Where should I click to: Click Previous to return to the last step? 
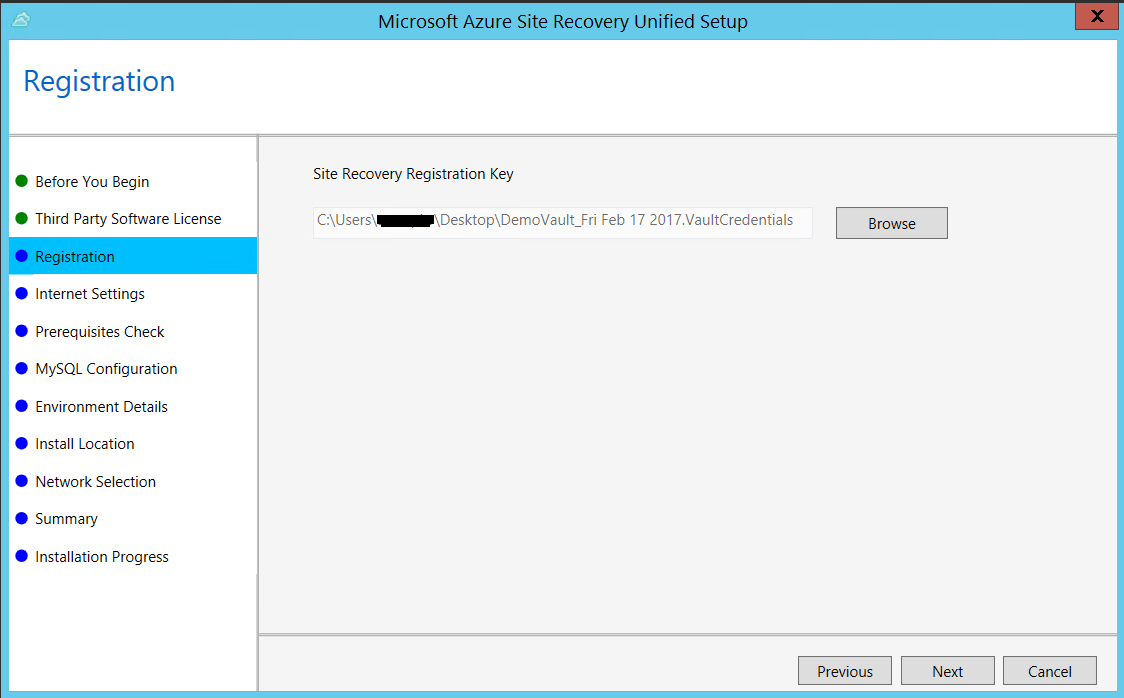pyautogui.click(x=844, y=670)
